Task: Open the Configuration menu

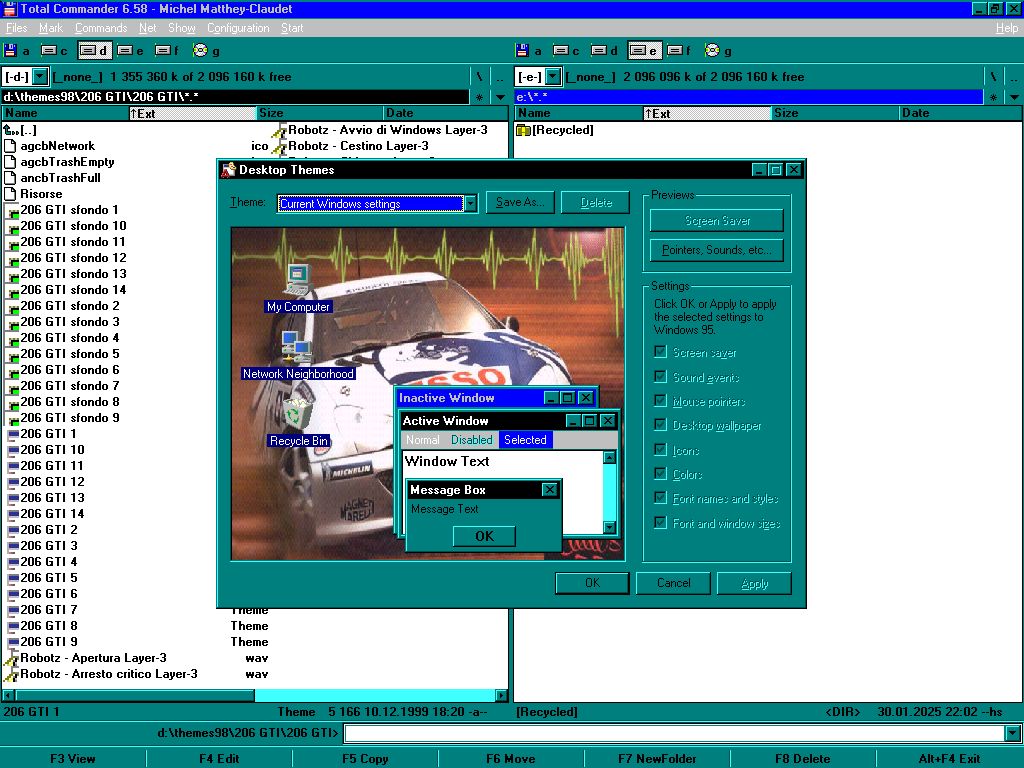Action: pos(238,28)
